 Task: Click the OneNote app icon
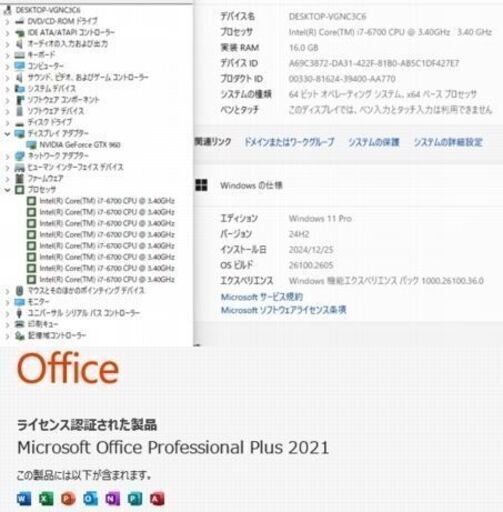click(113, 498)
